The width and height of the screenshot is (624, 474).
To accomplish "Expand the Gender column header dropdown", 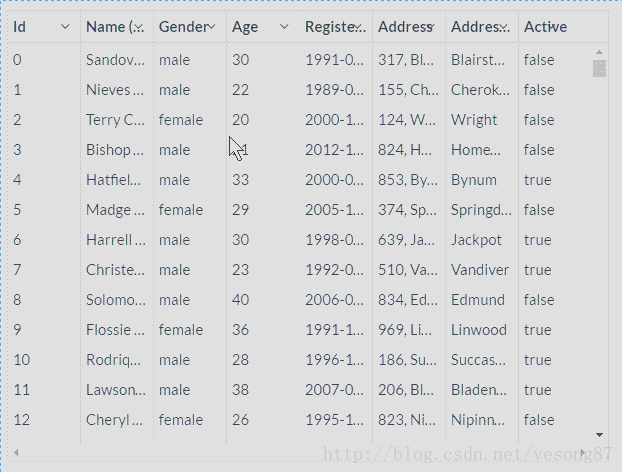I will pos(212,27).
